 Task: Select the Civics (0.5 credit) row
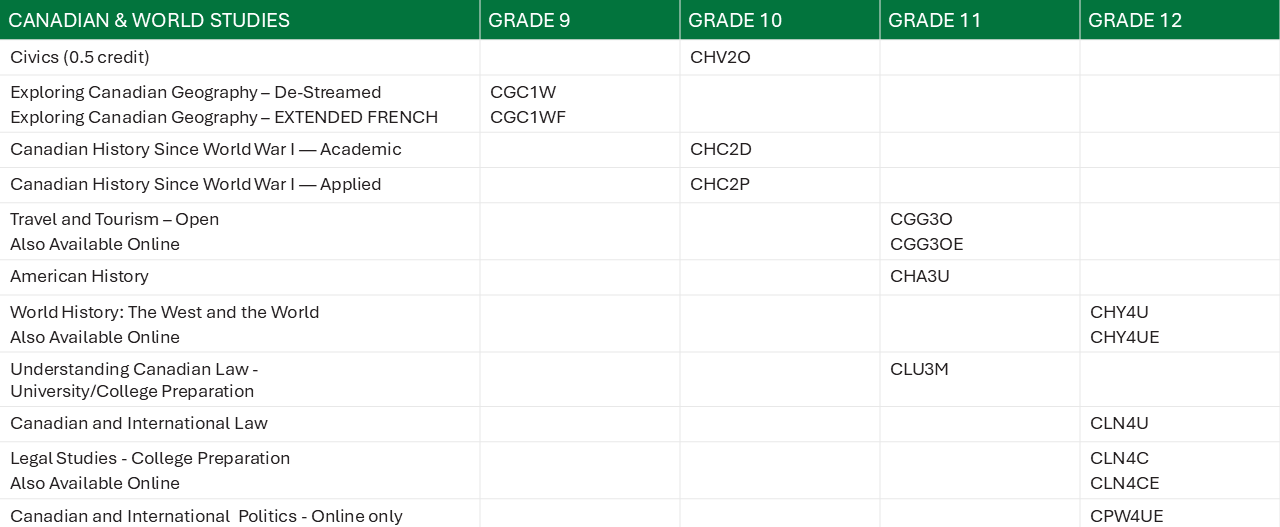pyautogui.click(x=640, y=57)
